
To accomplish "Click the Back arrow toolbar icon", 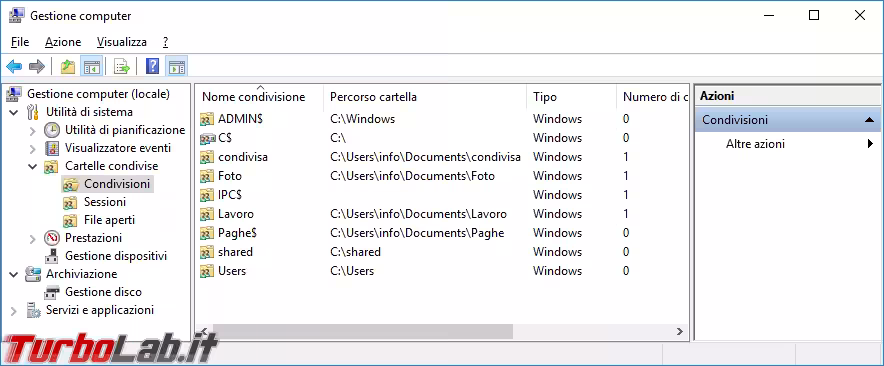I will click(14, 67).
